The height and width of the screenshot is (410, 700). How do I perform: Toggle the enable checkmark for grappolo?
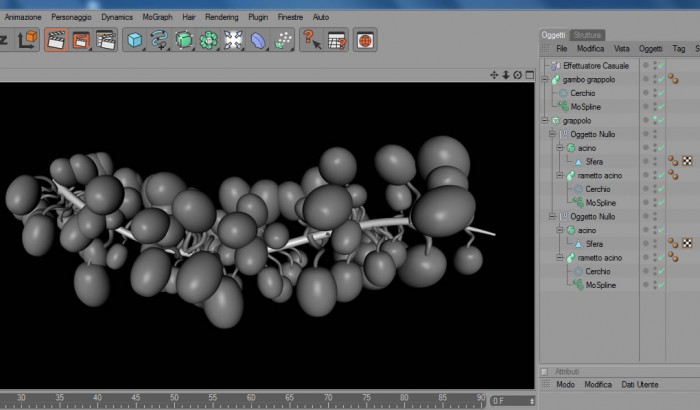661,121
